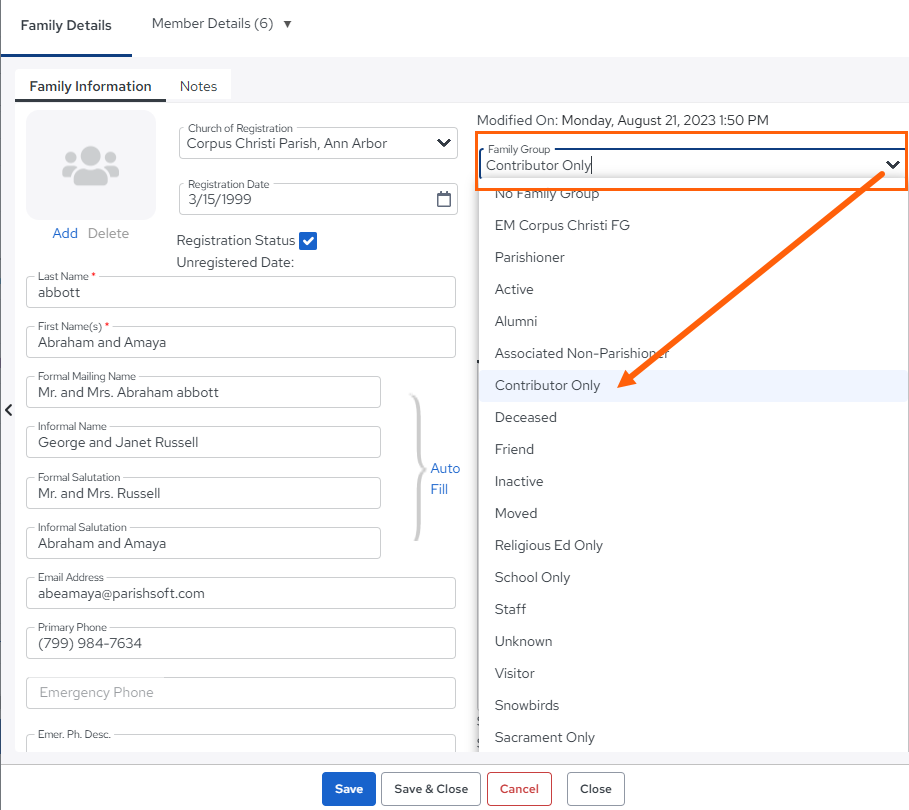Viewport: 909px width, 810px height.
Task: Select Snowbirds from the list
Action: 693,706
